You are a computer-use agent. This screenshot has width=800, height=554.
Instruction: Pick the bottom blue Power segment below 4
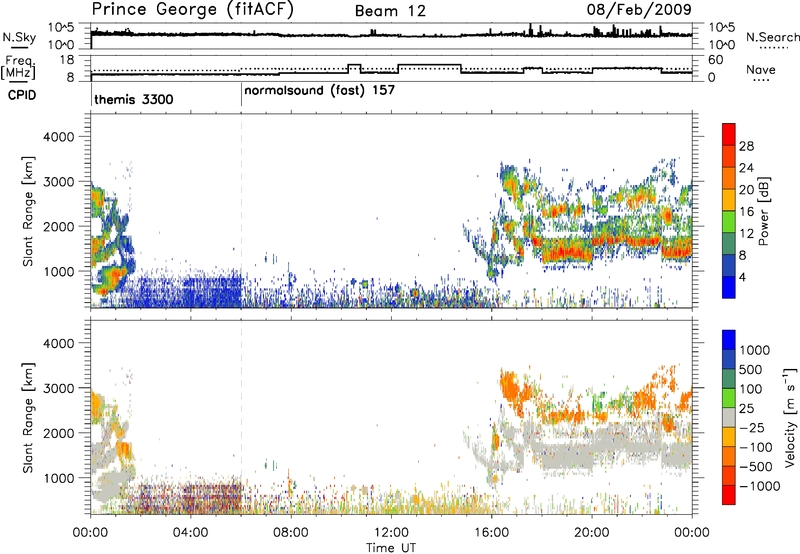pyautogui.click(x=729, y=287)
